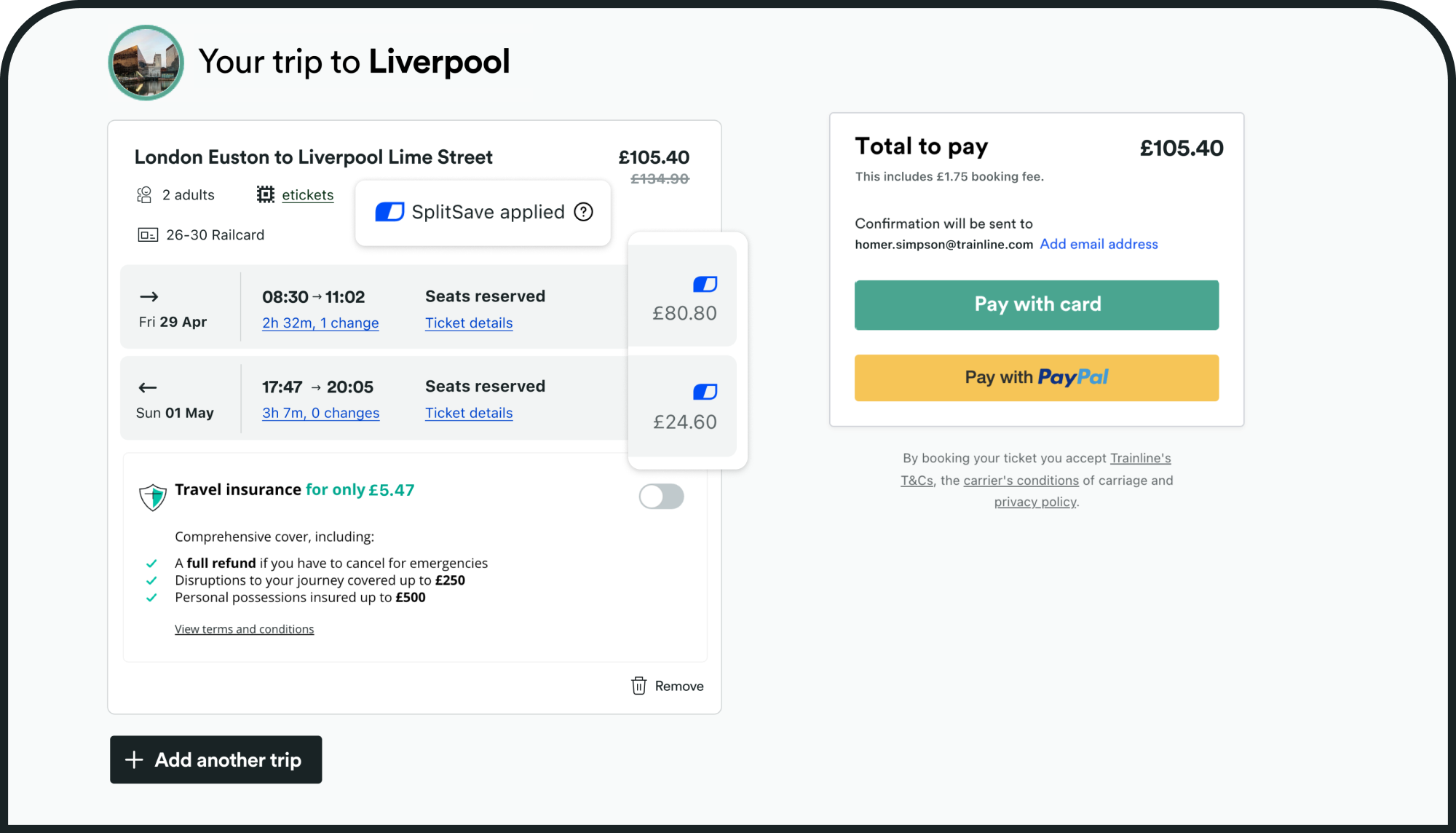Viewport: 1456px width, 833px height.
Task: Click the SplitSave icon above £80.80
Action: [705, 284]
